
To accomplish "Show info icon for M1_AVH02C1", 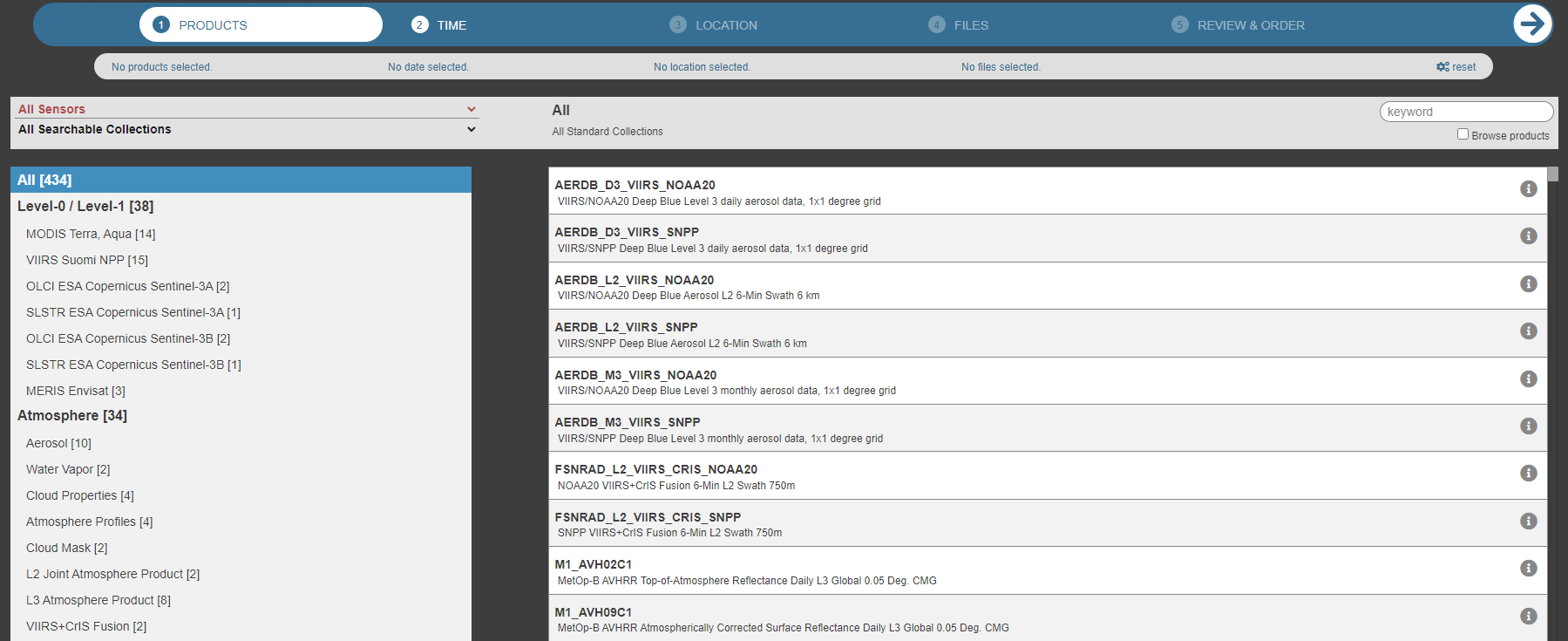I will click(x=1529, y=569).
